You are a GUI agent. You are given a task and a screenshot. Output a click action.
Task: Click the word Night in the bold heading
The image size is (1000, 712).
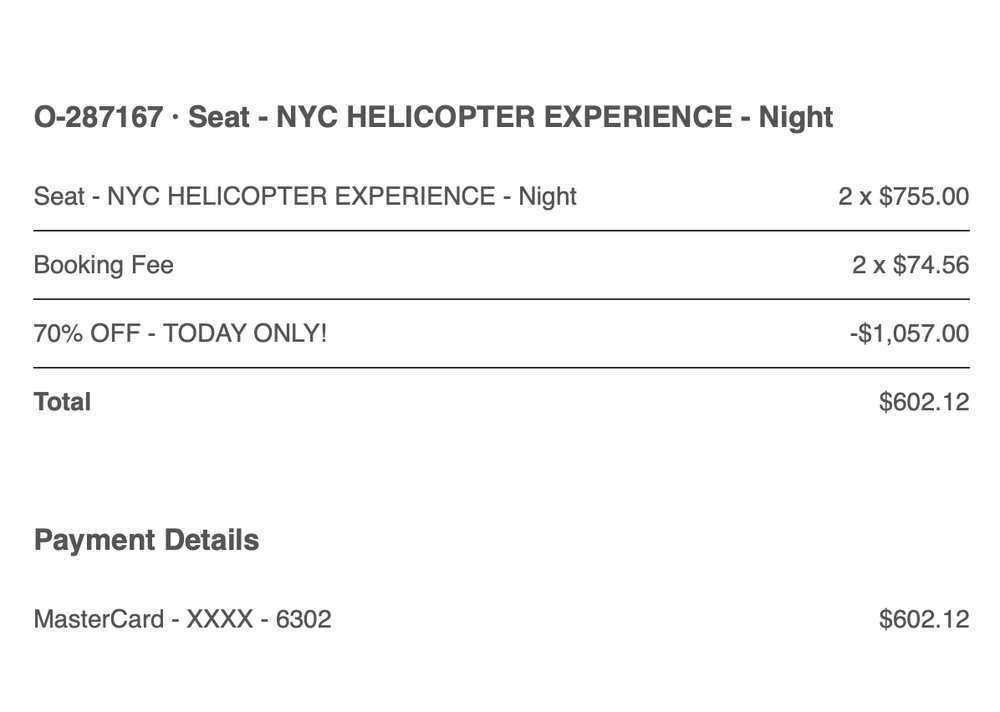point(795,118)
